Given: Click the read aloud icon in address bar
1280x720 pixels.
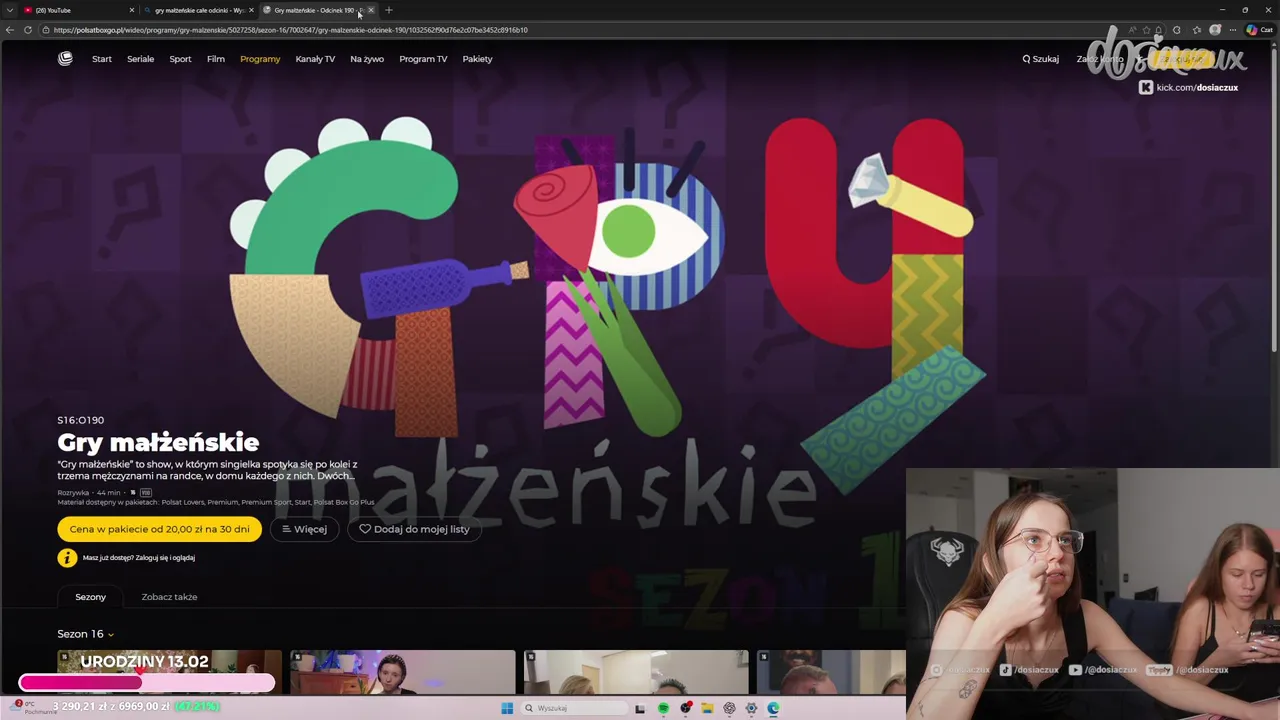Looking at the screenshot, I should coord(1132,30).
